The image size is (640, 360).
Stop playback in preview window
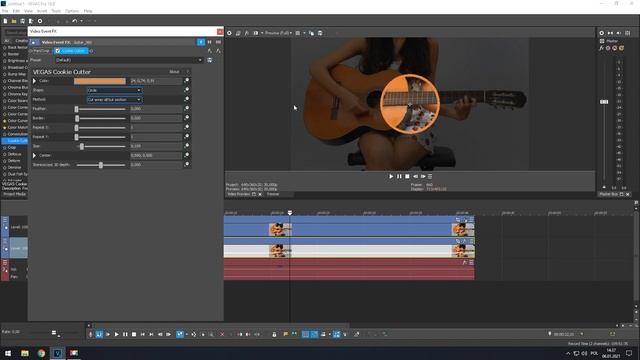coord(407,176)
